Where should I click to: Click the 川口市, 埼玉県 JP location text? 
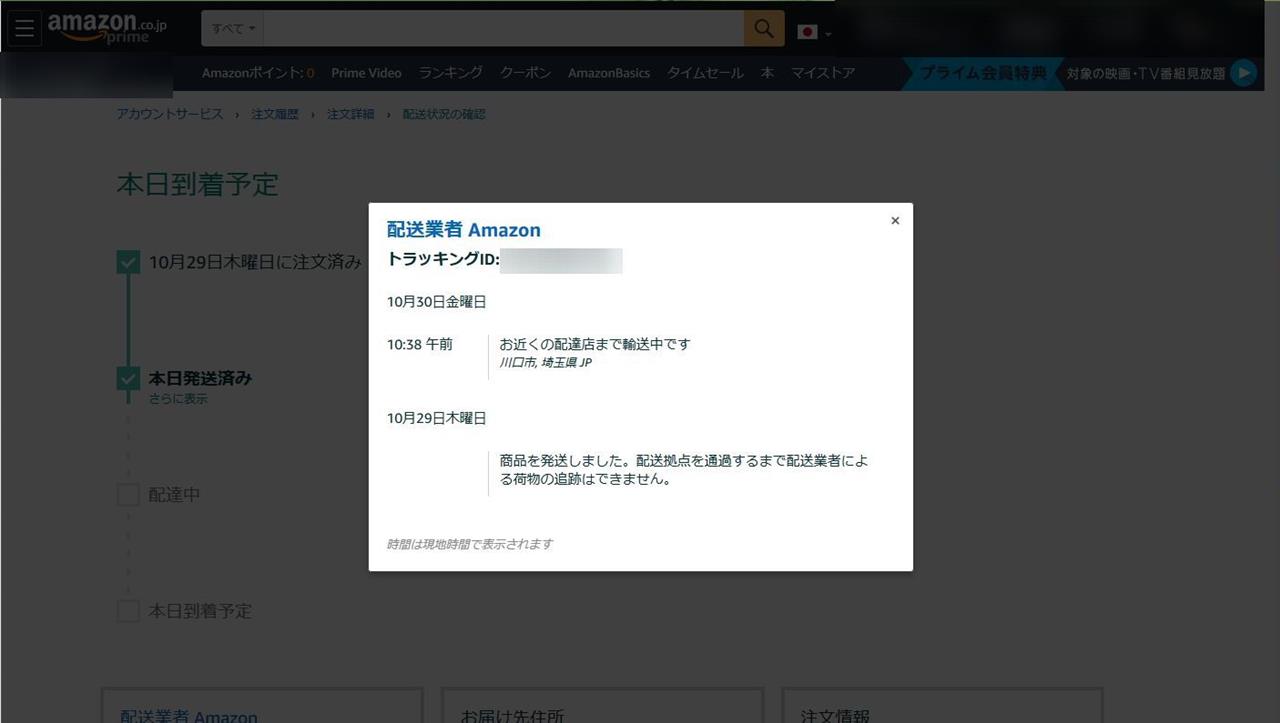pos(546,363)
